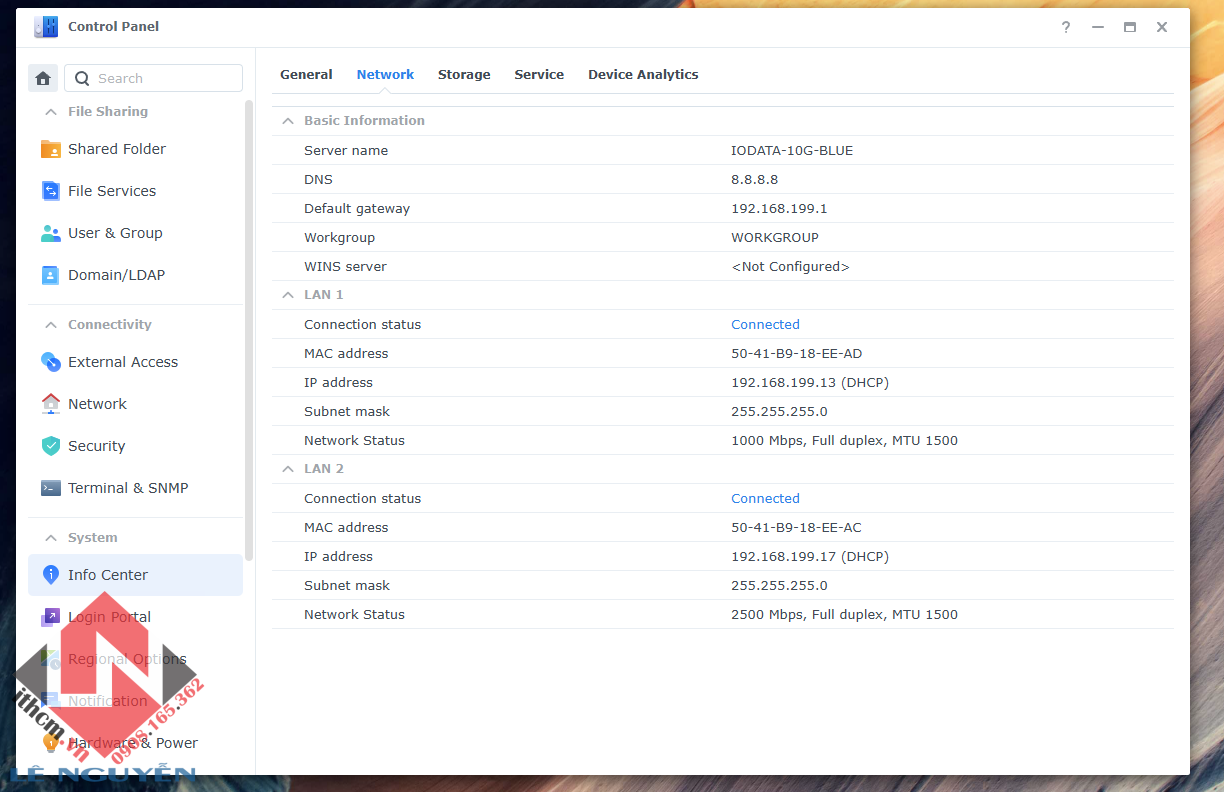
Task: Collapse the File Sharing sidebar section
Action: [x=50, y=112]
